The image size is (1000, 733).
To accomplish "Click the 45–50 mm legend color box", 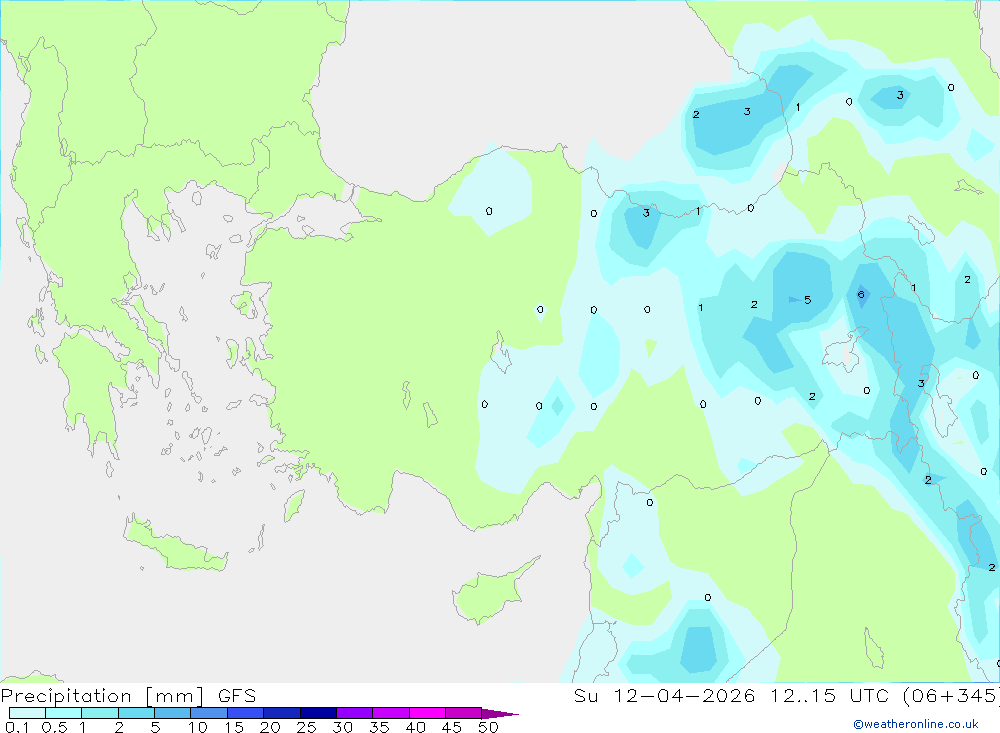I will coord(464,713).
